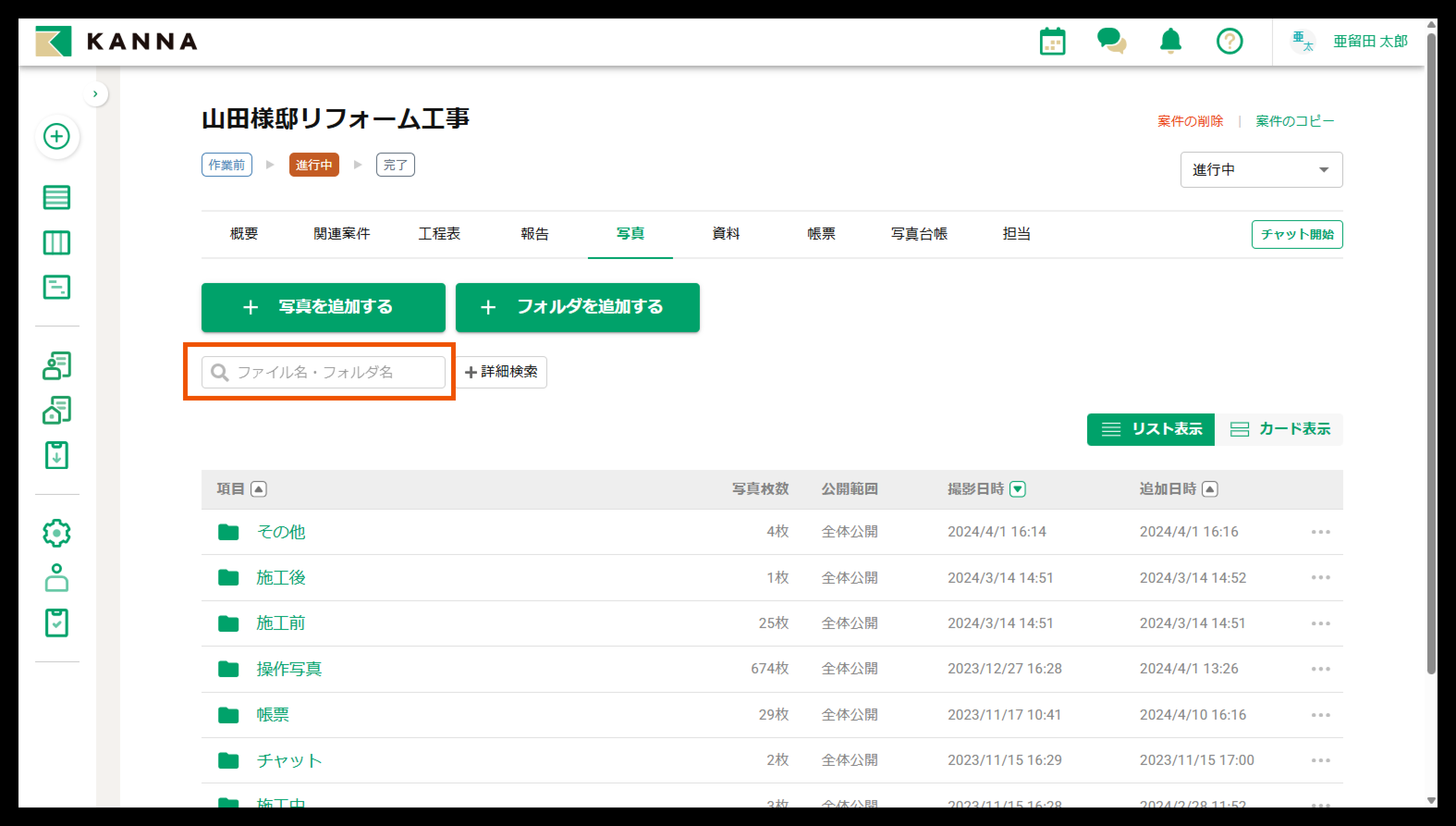Image resolution: width=1456 pixels, height=826 pixels.
Task: Expand 詳細検索 advanced search
Action: point(501,372)
